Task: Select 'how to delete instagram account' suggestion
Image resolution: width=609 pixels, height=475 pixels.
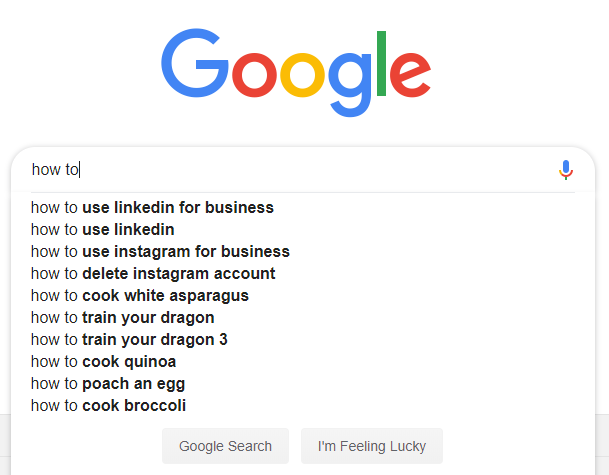Action: 153,274
